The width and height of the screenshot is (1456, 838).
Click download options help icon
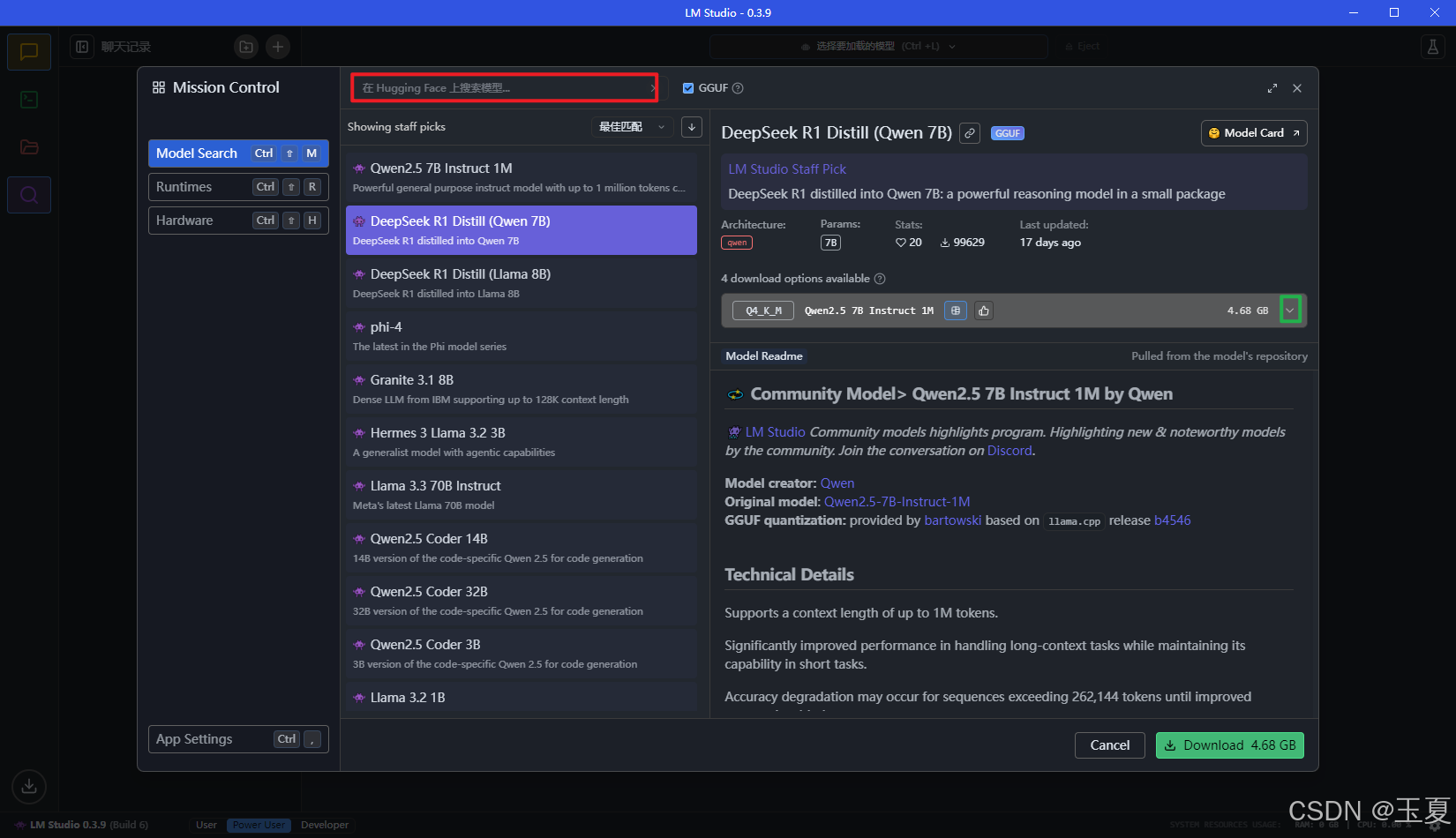point(880,279)
